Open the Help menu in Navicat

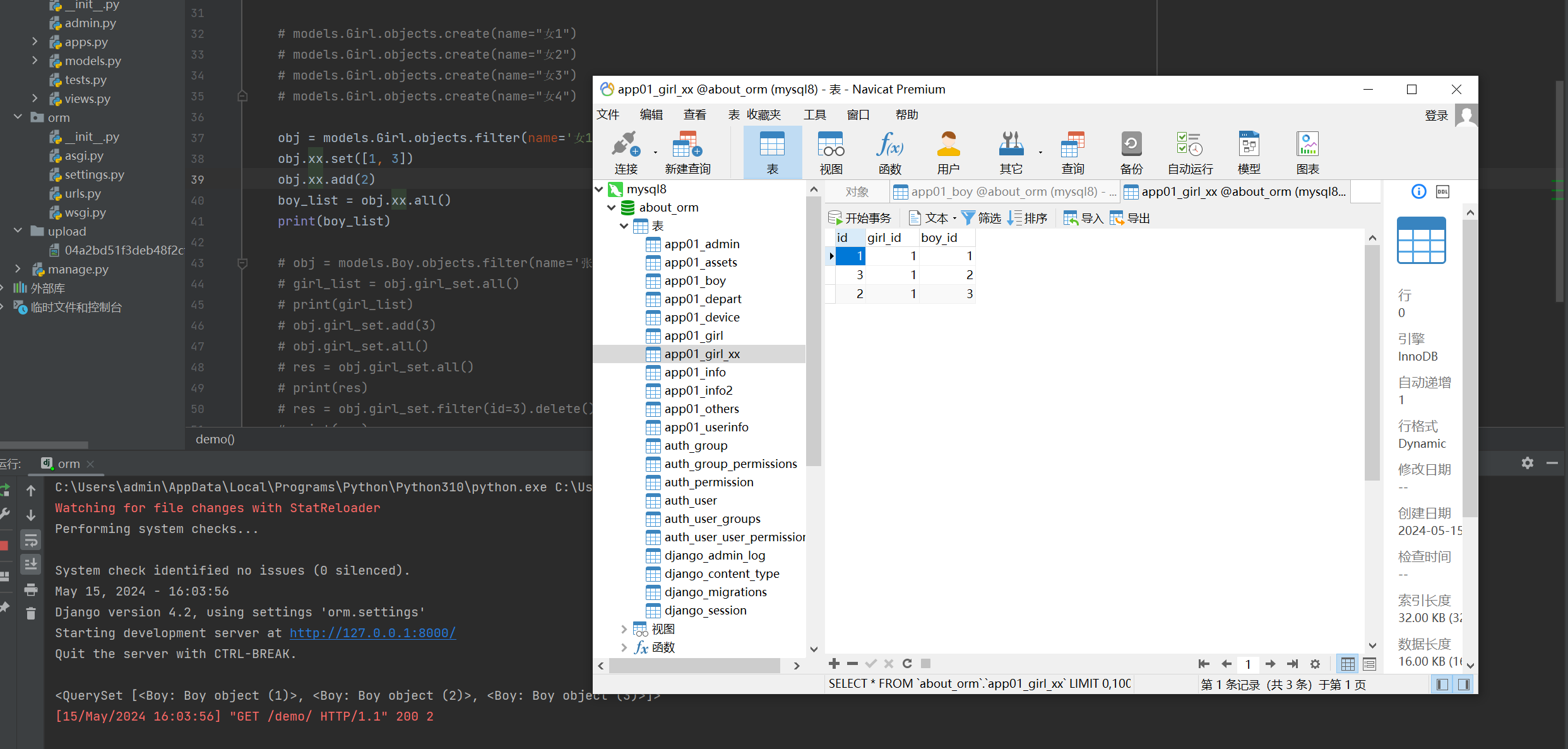point(906,114)
